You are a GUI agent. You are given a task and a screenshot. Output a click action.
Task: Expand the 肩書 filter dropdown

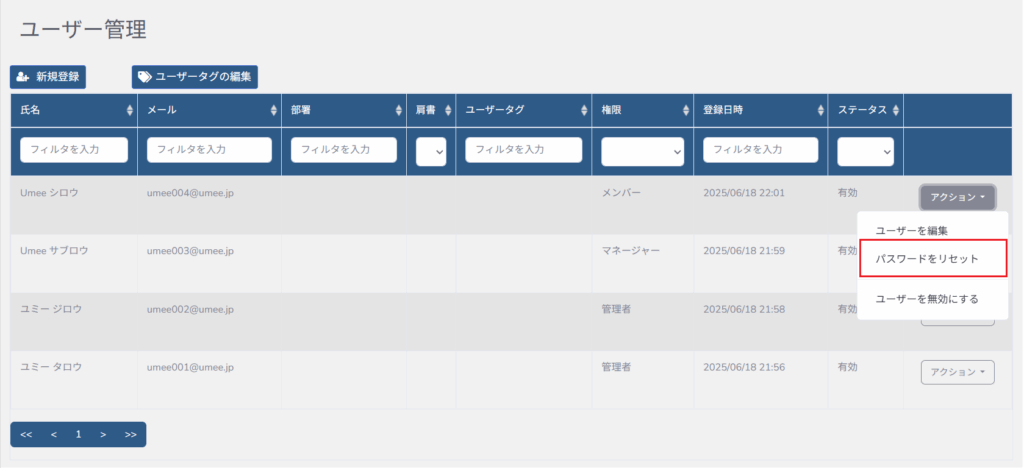[x=431, y=151]
